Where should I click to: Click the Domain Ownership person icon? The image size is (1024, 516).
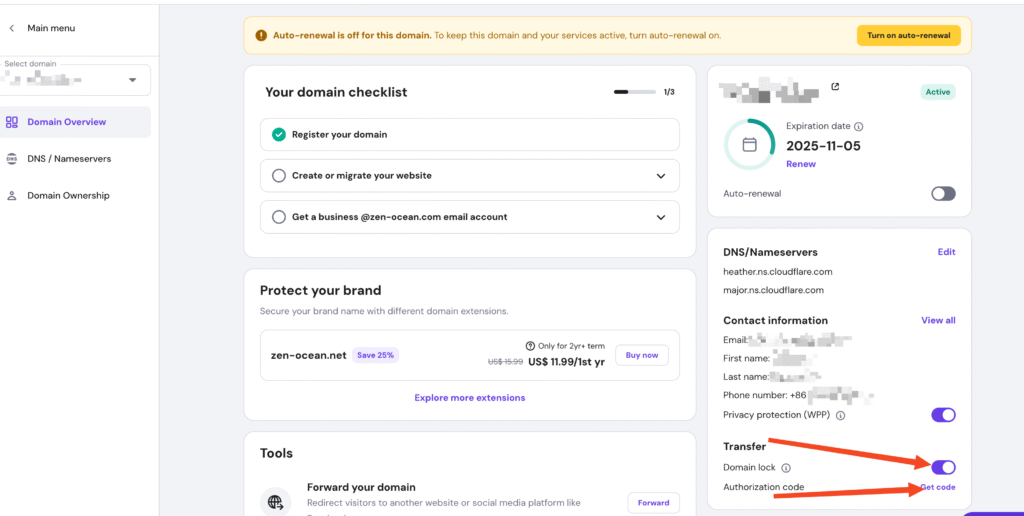[x=12, y=196]
